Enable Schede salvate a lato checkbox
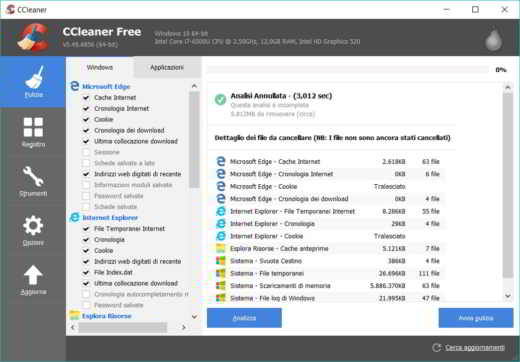The height and width of the screenshot is (362, 520). 86,163
